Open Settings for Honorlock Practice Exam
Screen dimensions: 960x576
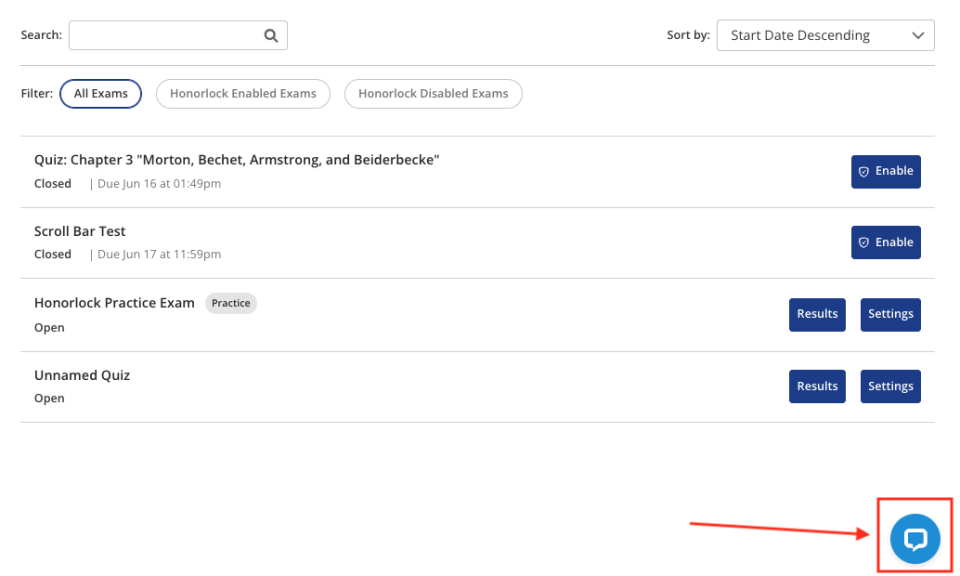coord(890,315)
